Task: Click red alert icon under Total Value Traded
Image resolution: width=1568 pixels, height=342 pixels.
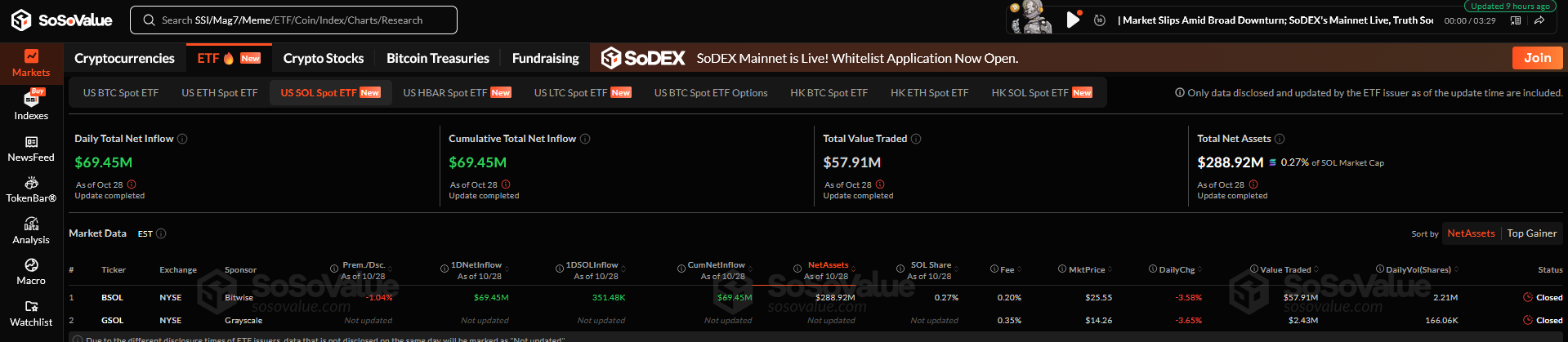Action: [880, 184]
